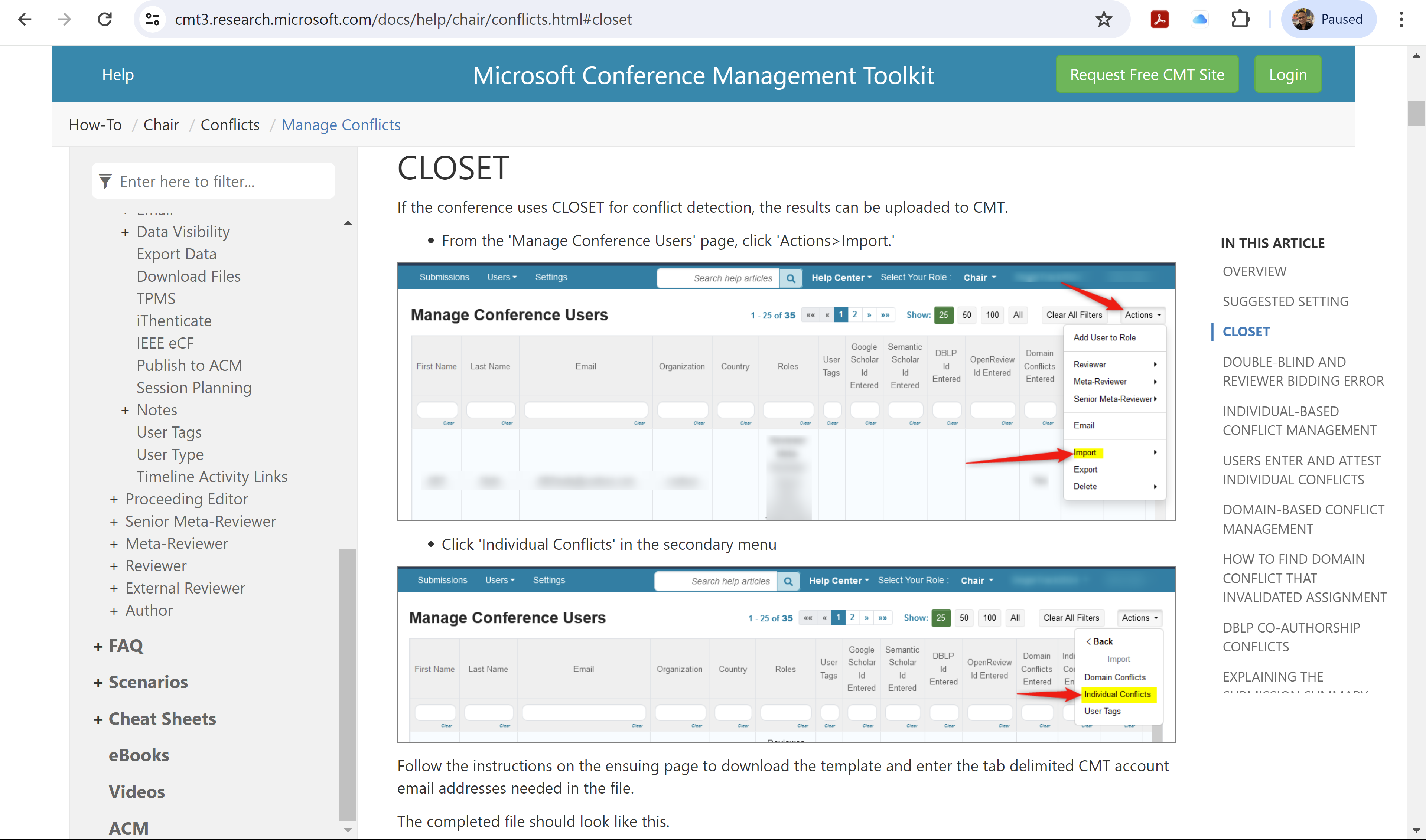Expand the External Reviewer section

pos(114,589)
